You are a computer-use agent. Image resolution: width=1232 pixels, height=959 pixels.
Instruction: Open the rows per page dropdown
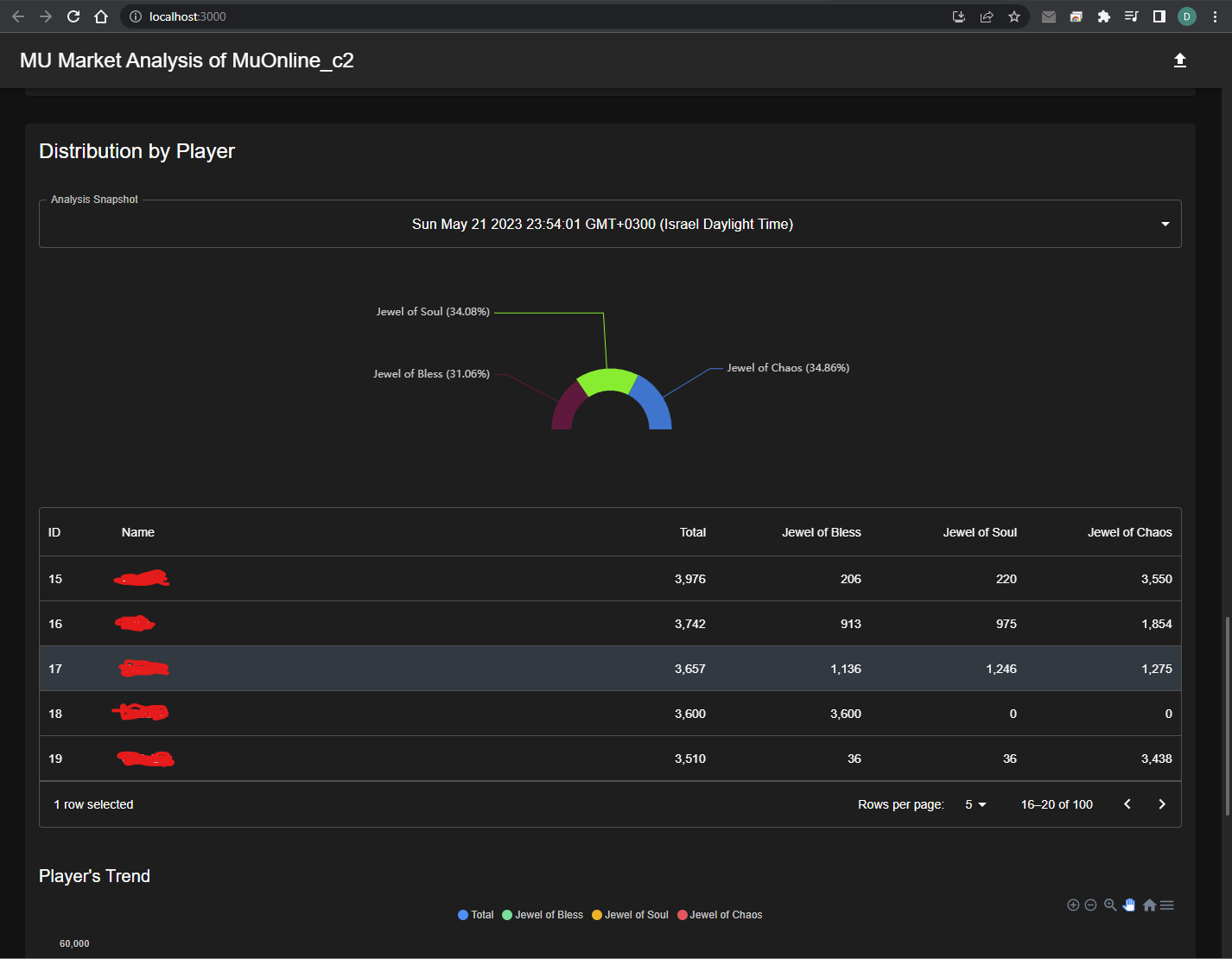(975, 804)
